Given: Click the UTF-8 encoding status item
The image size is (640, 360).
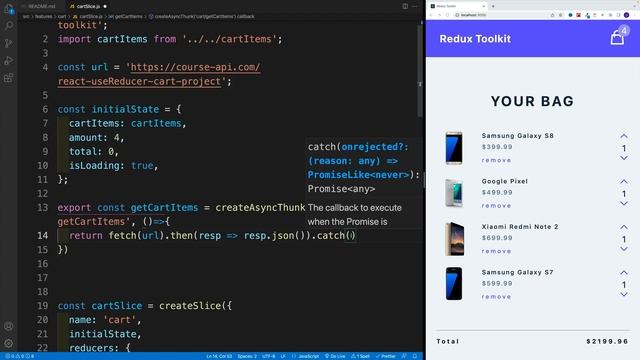Looking at the screenshot, I should tap(268, 356).
